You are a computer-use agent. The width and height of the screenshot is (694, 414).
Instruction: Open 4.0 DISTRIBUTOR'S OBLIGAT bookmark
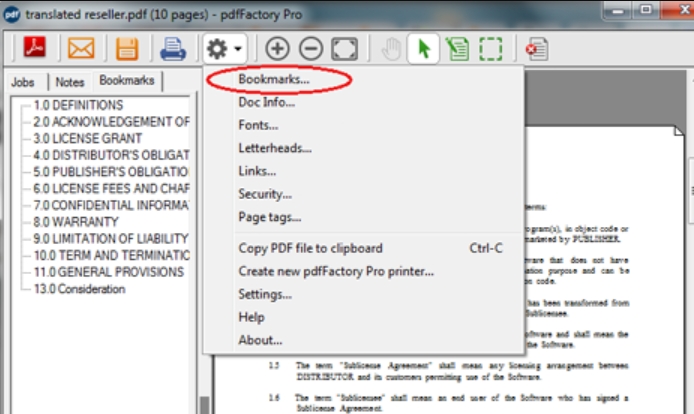(x=112, y=155)
